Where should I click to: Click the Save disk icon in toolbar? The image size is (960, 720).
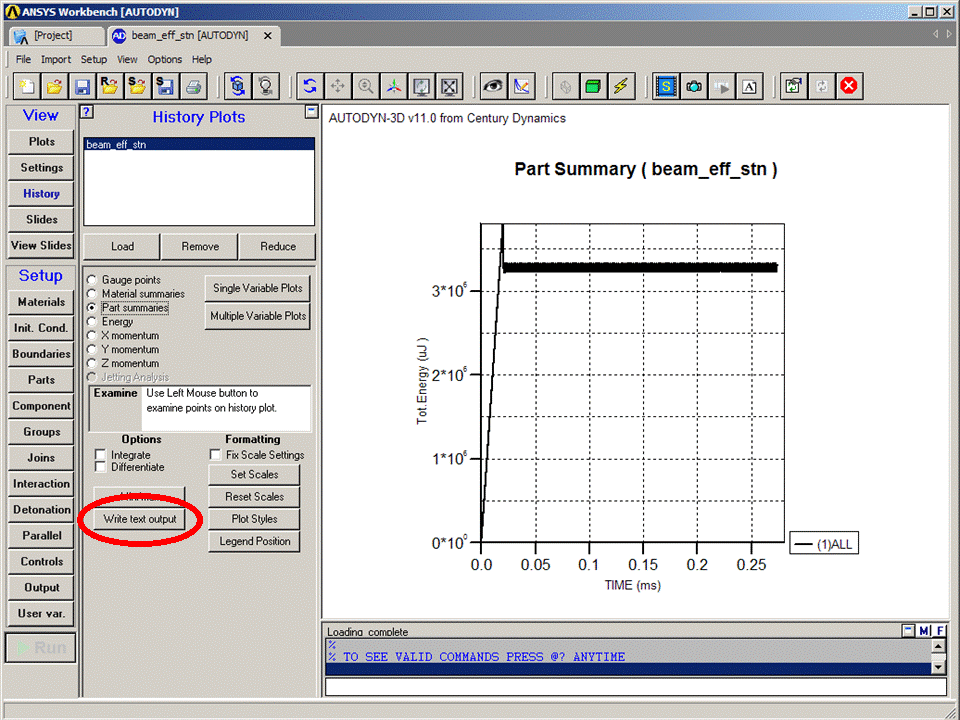[82, 87]
